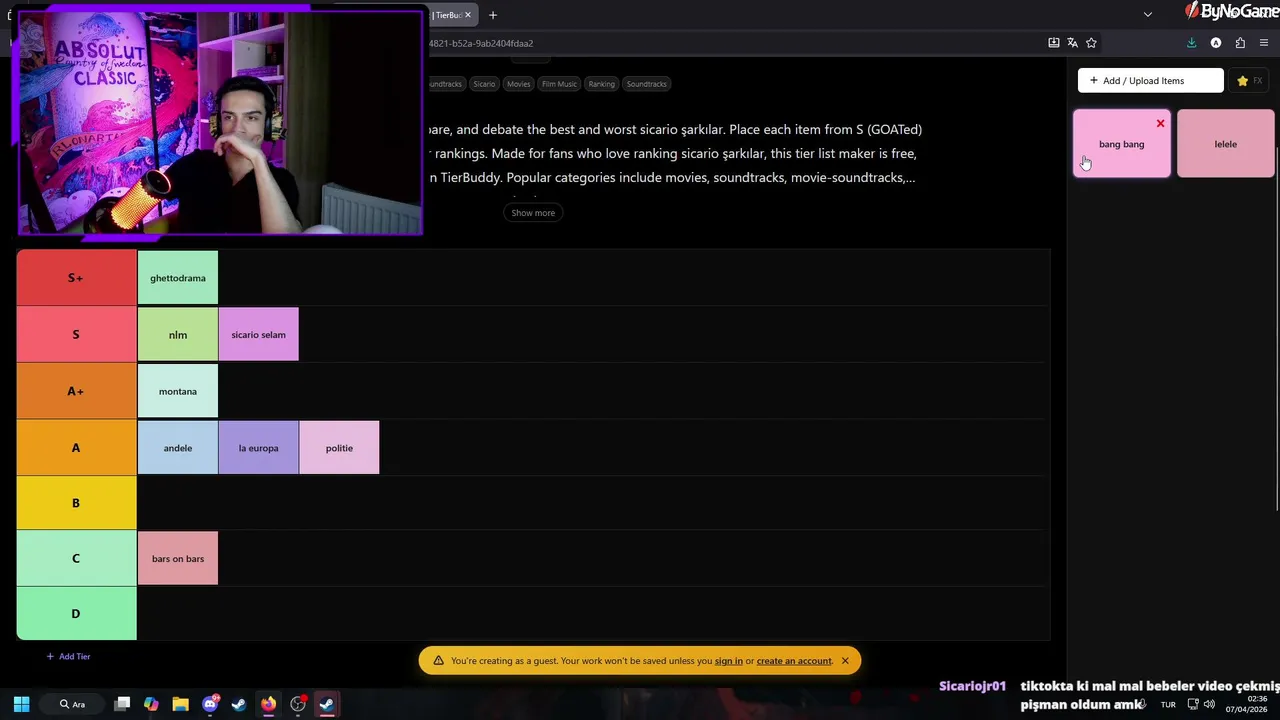This screenshot has width=1280, height=720.
Task: Select the sicario selam item
Action: click(x=259, y=335)
